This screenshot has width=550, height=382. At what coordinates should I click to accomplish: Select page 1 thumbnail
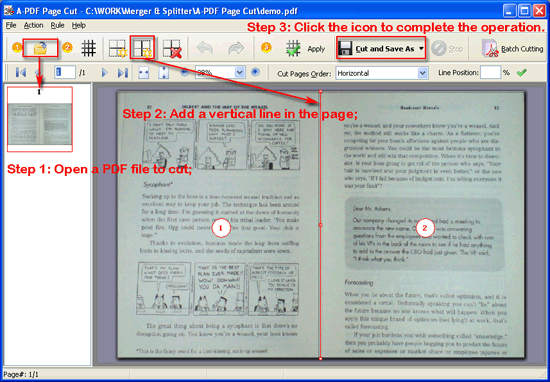click(40, 119)
